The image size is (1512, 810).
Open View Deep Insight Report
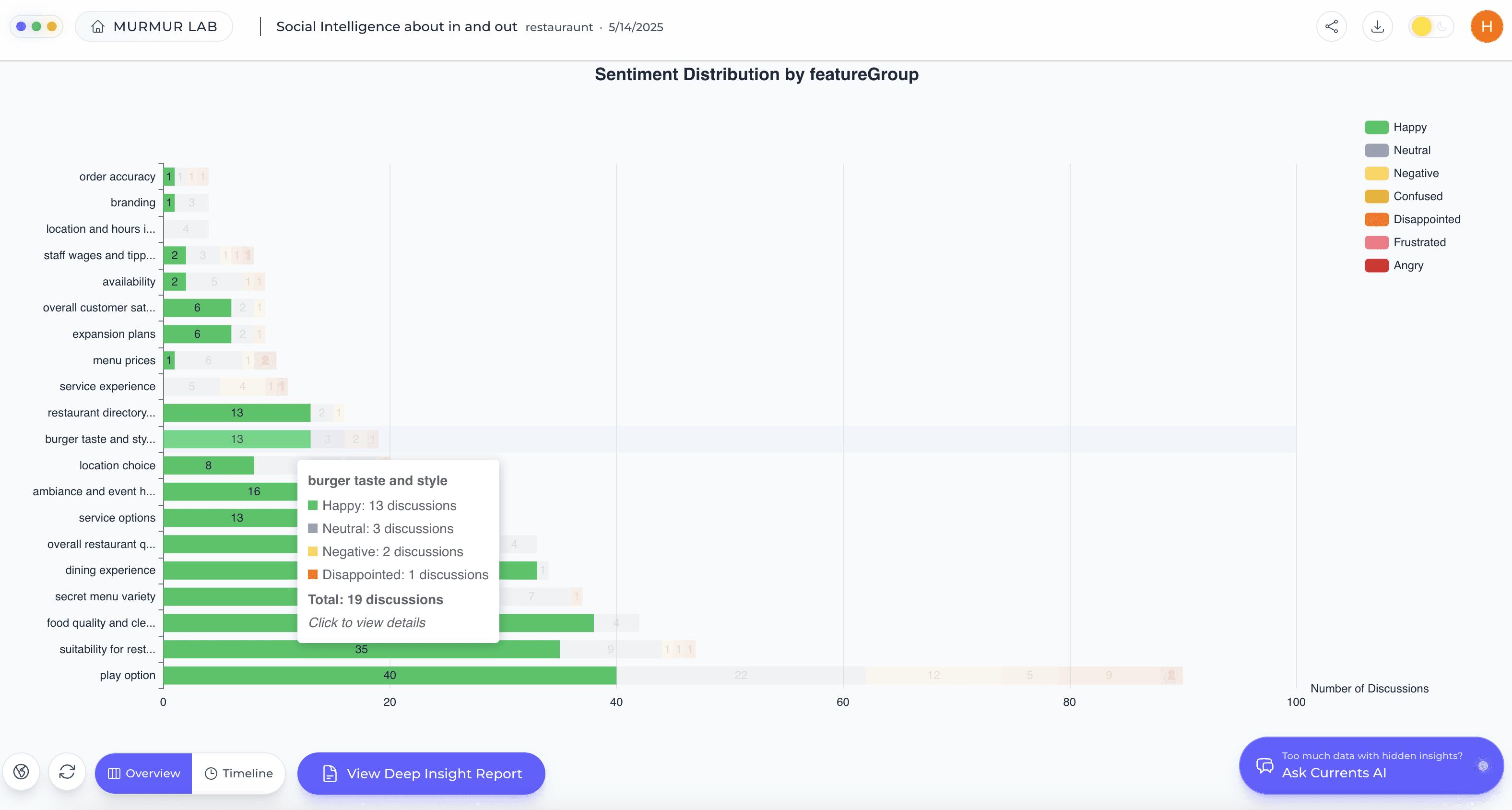[x=433, y=773]
